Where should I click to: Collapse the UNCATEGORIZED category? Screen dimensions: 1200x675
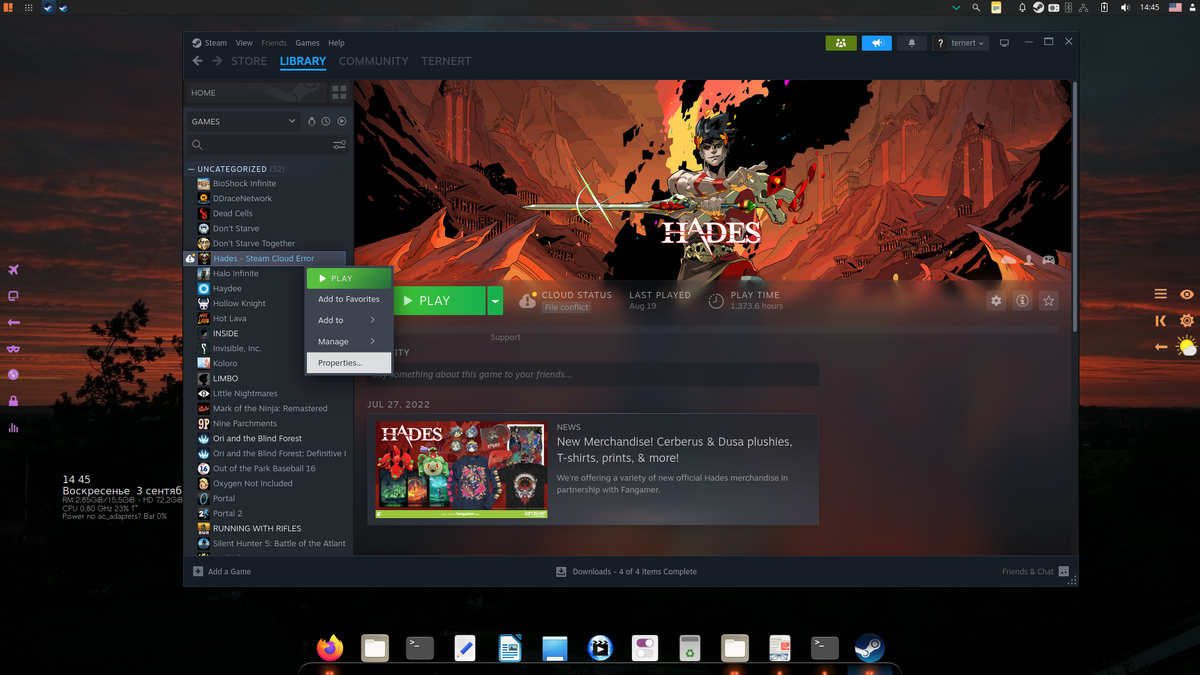(191, 169)
